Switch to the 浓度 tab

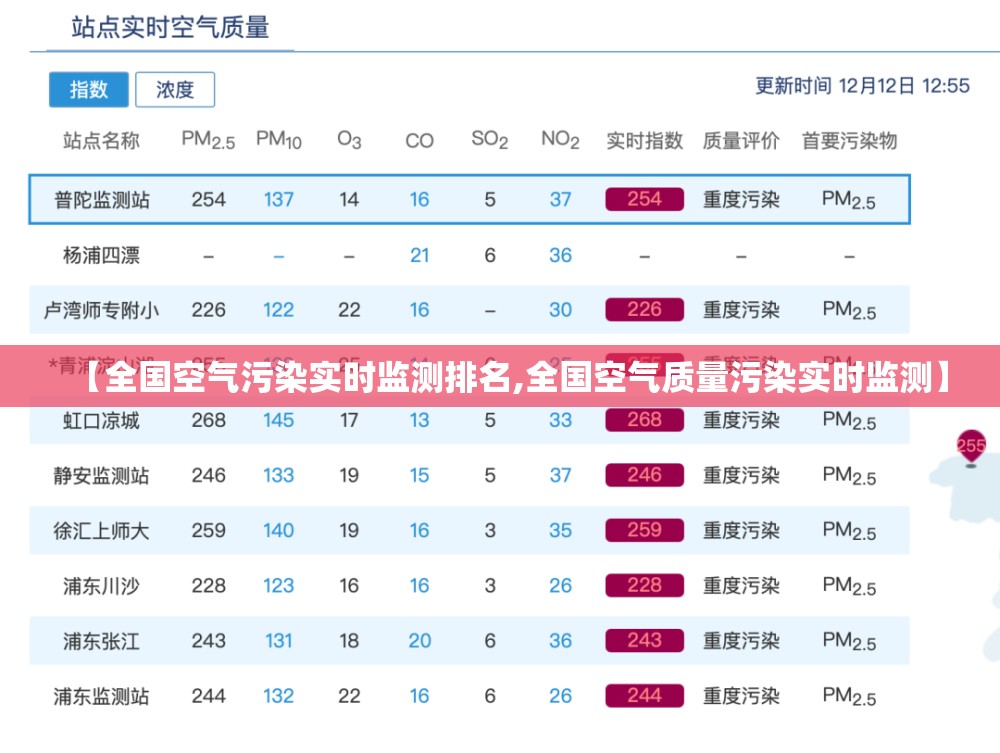click(175, 89)
